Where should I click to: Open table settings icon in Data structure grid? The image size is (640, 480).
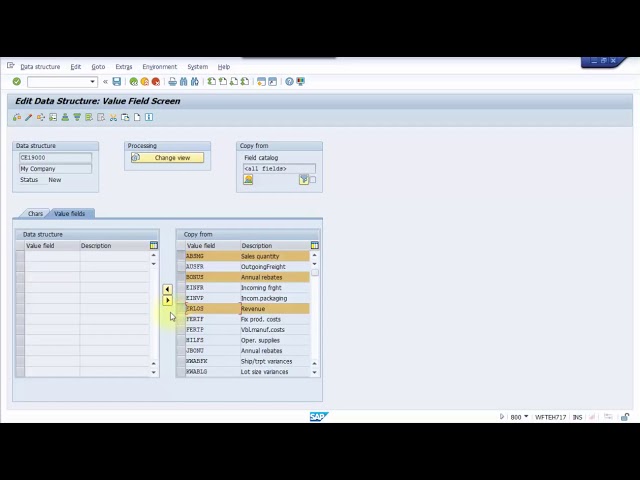click(153, 245)
